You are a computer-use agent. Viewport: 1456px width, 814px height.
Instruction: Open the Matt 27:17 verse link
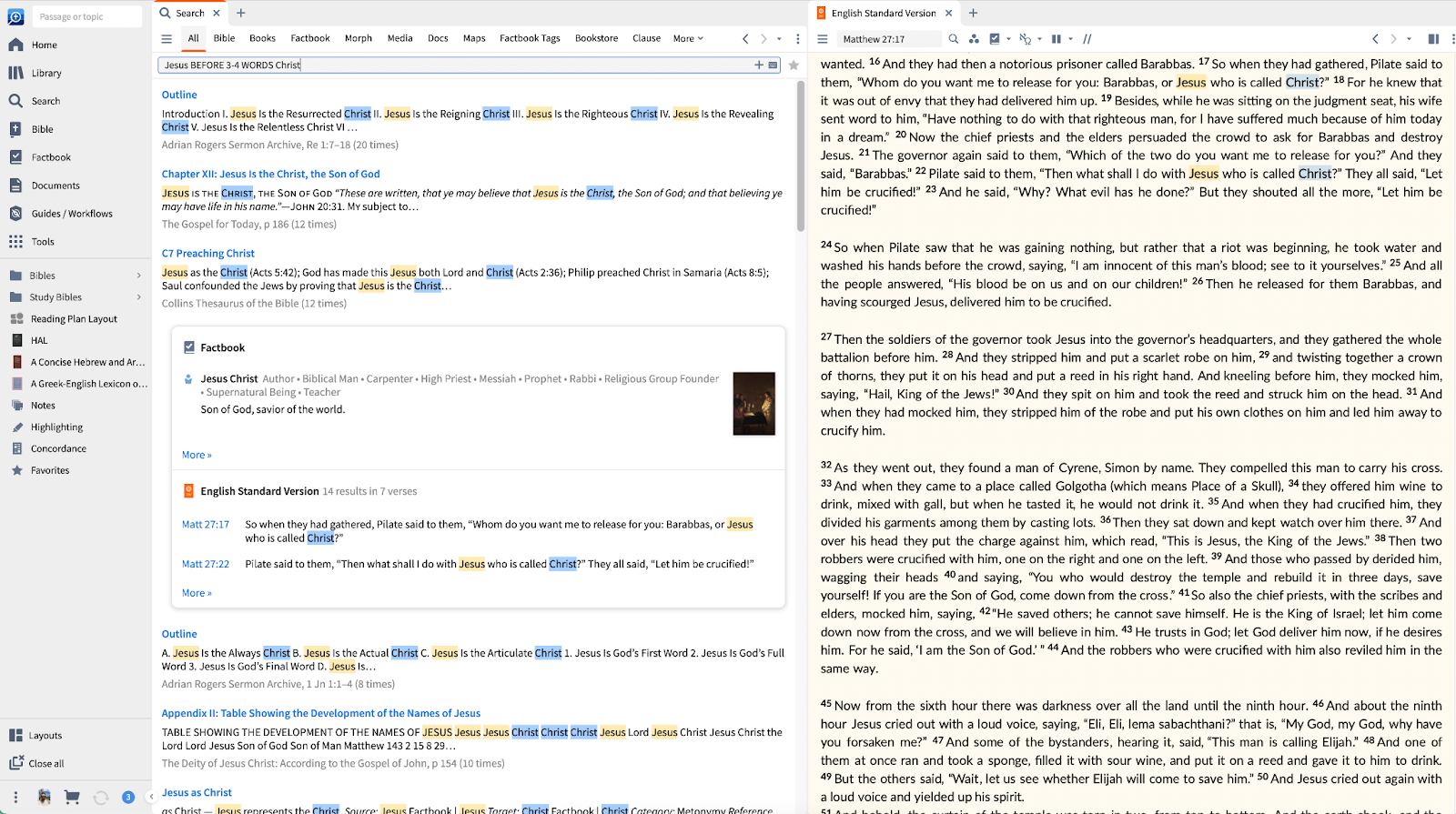206,525
